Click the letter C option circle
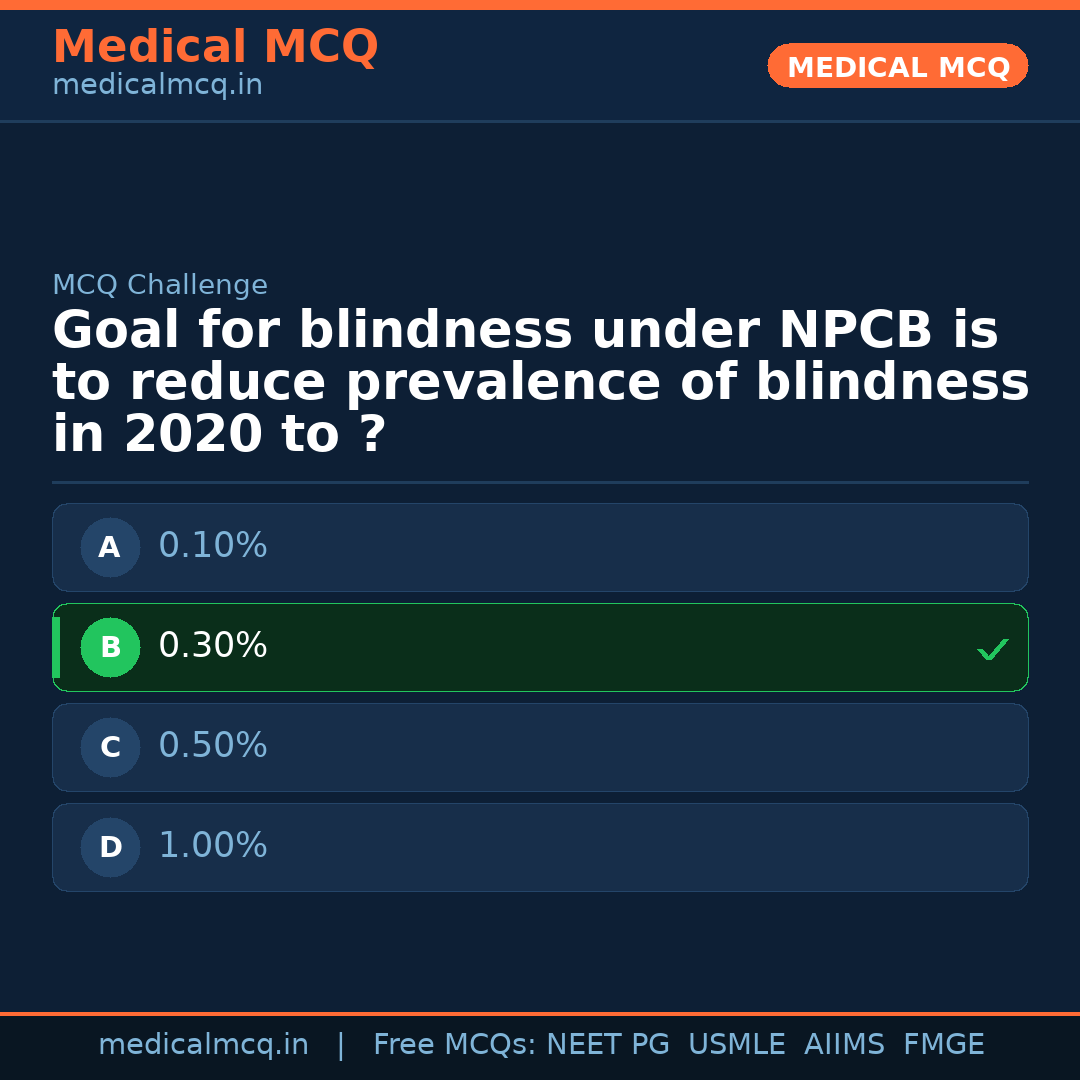The image size is (1080, 1080). point(110,747)
